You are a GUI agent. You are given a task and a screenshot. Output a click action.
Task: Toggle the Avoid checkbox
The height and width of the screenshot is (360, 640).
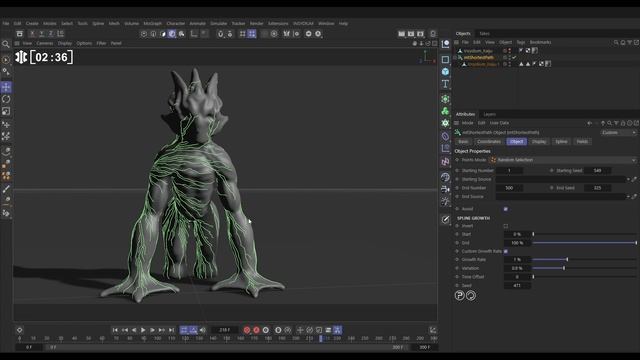point(506,209)
